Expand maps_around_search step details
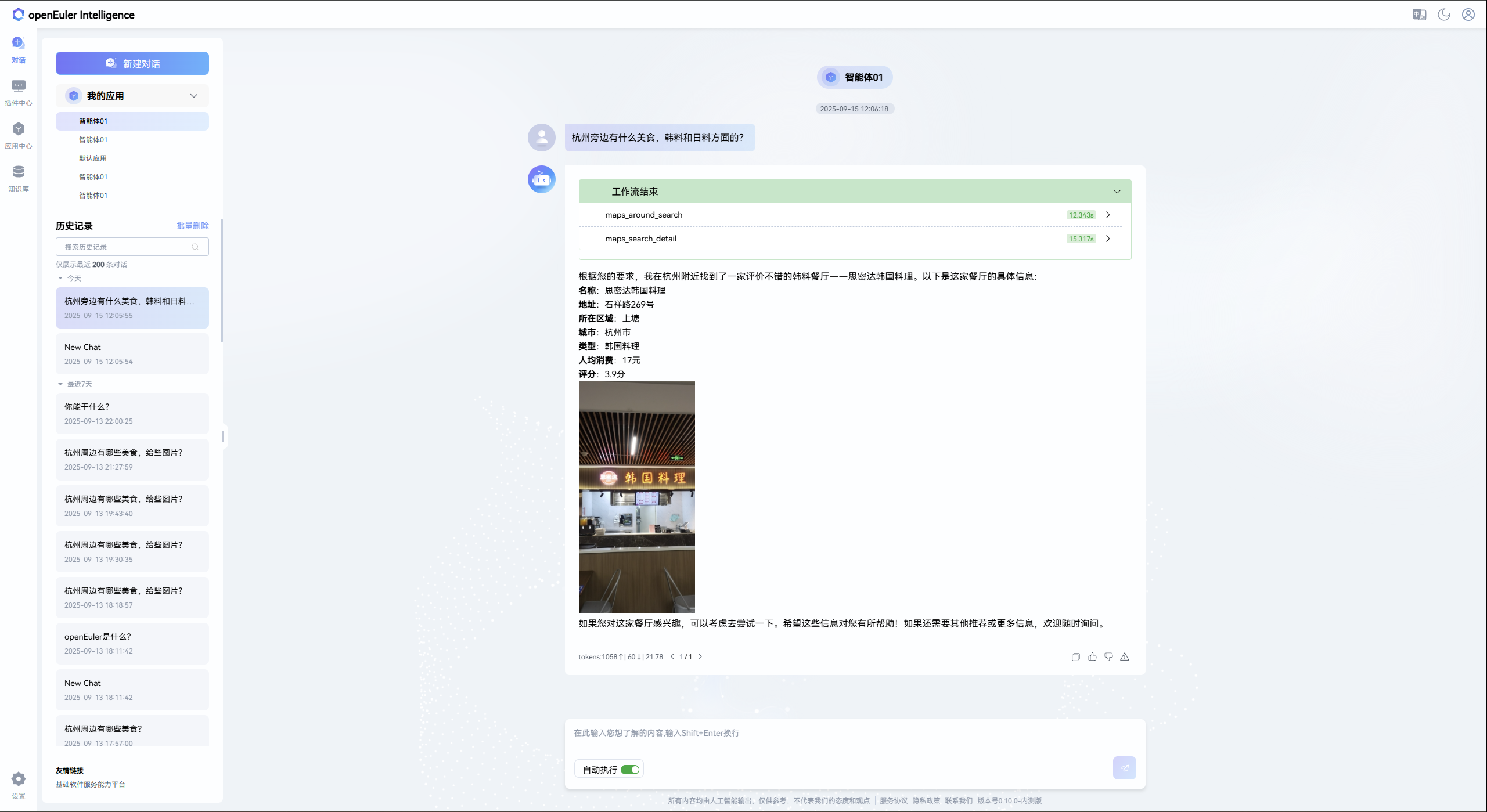The image size is (1487, 812). [1108, 215]
